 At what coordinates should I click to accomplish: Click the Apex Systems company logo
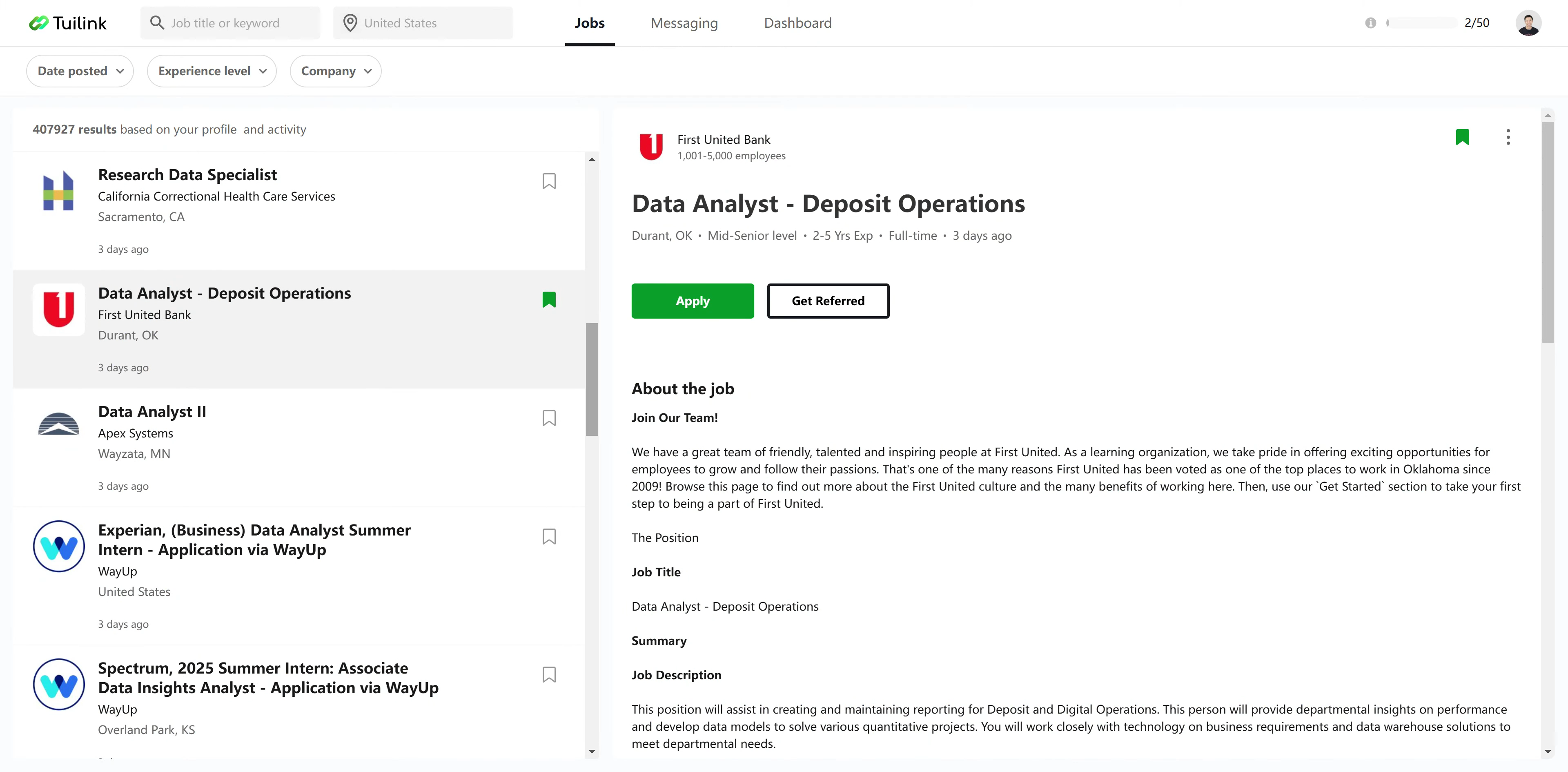tap(58, 424)
